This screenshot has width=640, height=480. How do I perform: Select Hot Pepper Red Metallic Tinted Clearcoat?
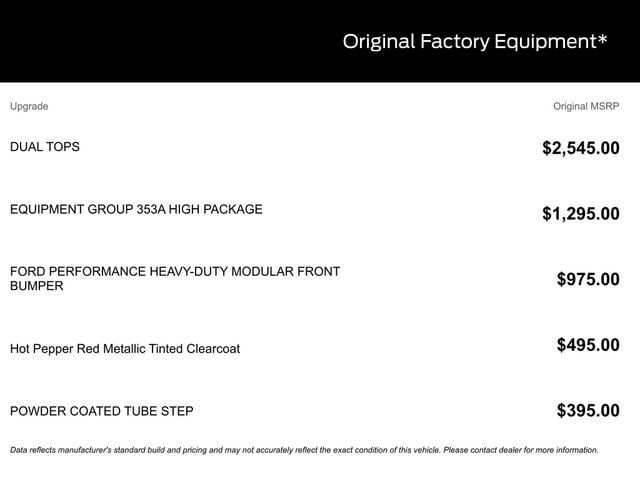tap(125, 349)
